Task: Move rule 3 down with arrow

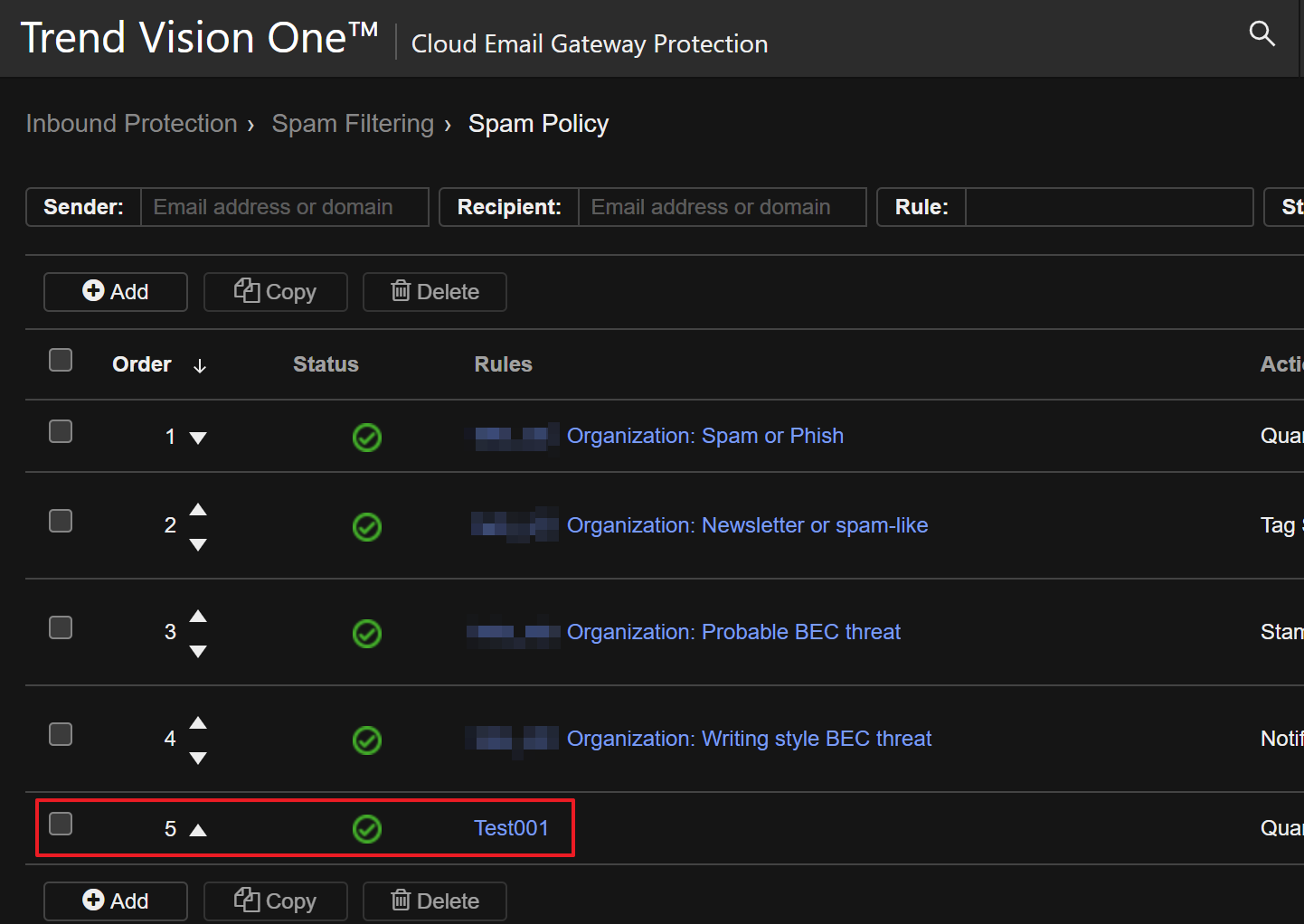Action: pyautogui.click(x=198, y=652)
